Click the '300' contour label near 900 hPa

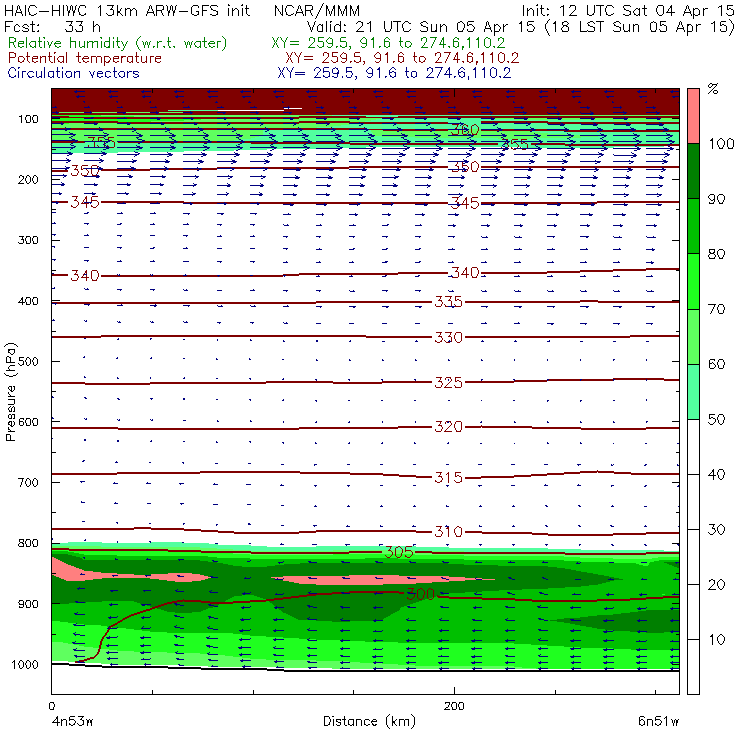click(x=420, y=594)
